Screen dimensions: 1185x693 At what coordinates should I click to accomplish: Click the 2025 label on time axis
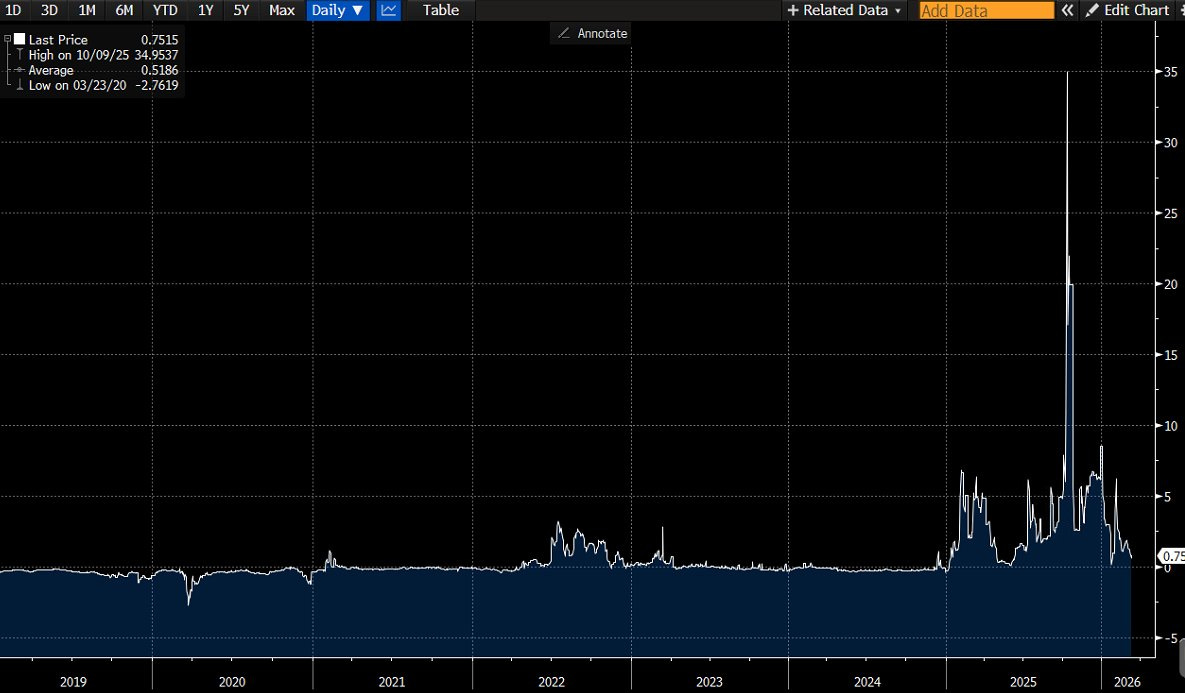(x=1023, y=682)
